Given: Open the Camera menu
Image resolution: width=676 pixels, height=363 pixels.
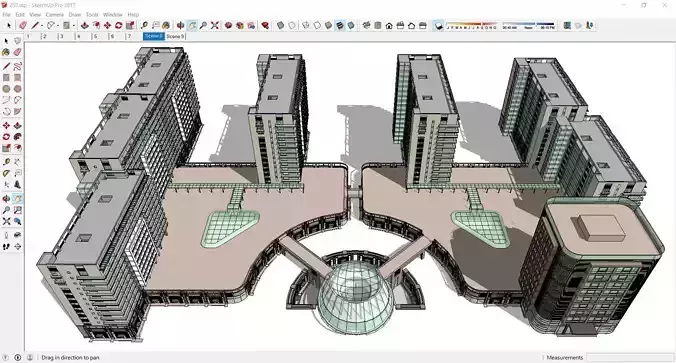Looking at the screenshot, I should coord(55,15).
